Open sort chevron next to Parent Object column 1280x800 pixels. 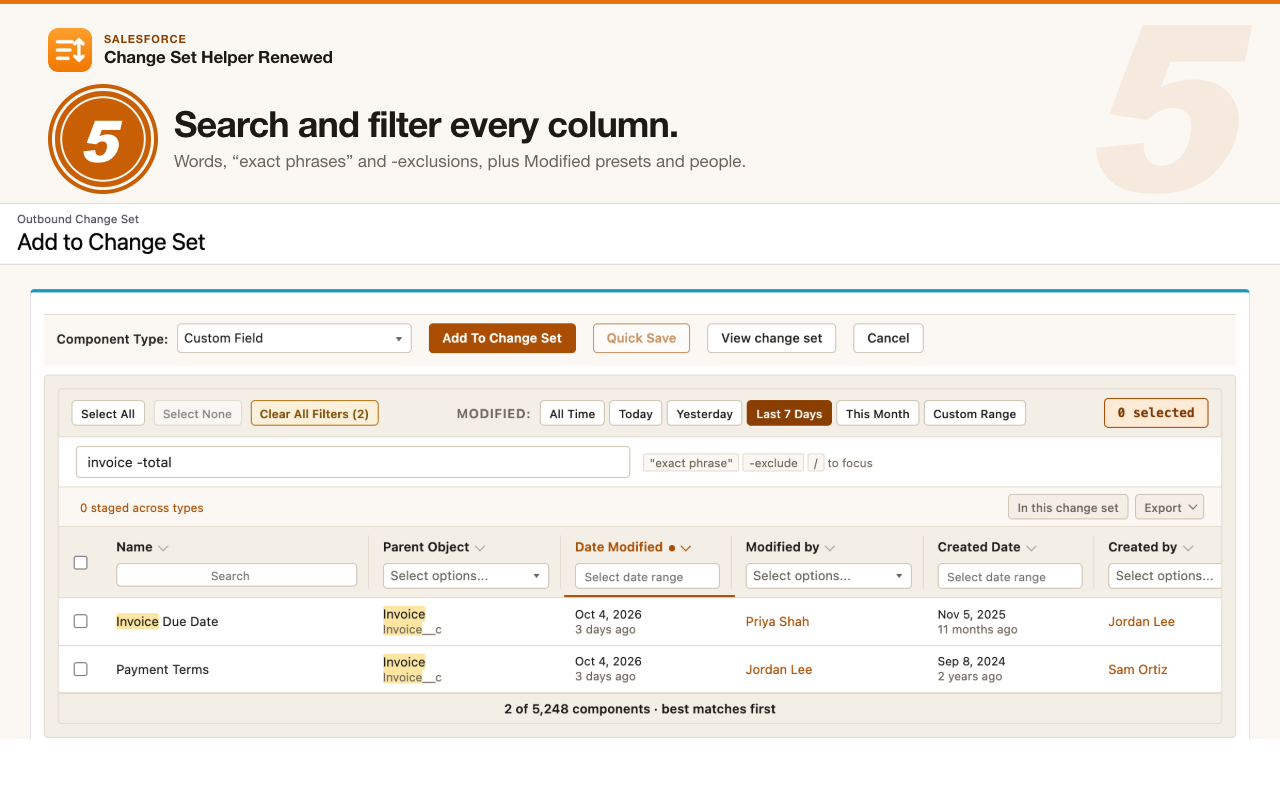[x=480, y=548]
